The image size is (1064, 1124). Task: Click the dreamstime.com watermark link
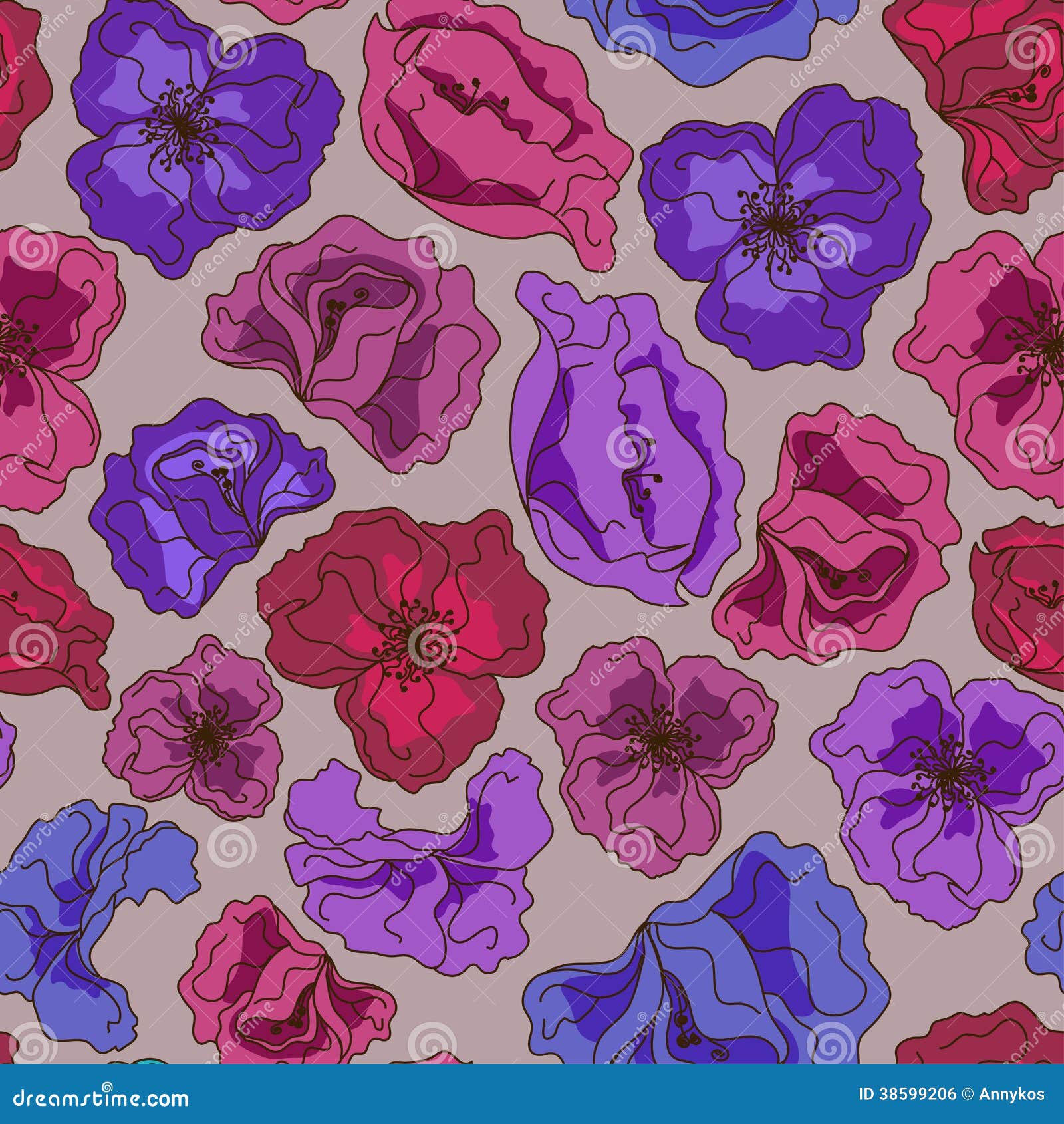pos(100,1099)
